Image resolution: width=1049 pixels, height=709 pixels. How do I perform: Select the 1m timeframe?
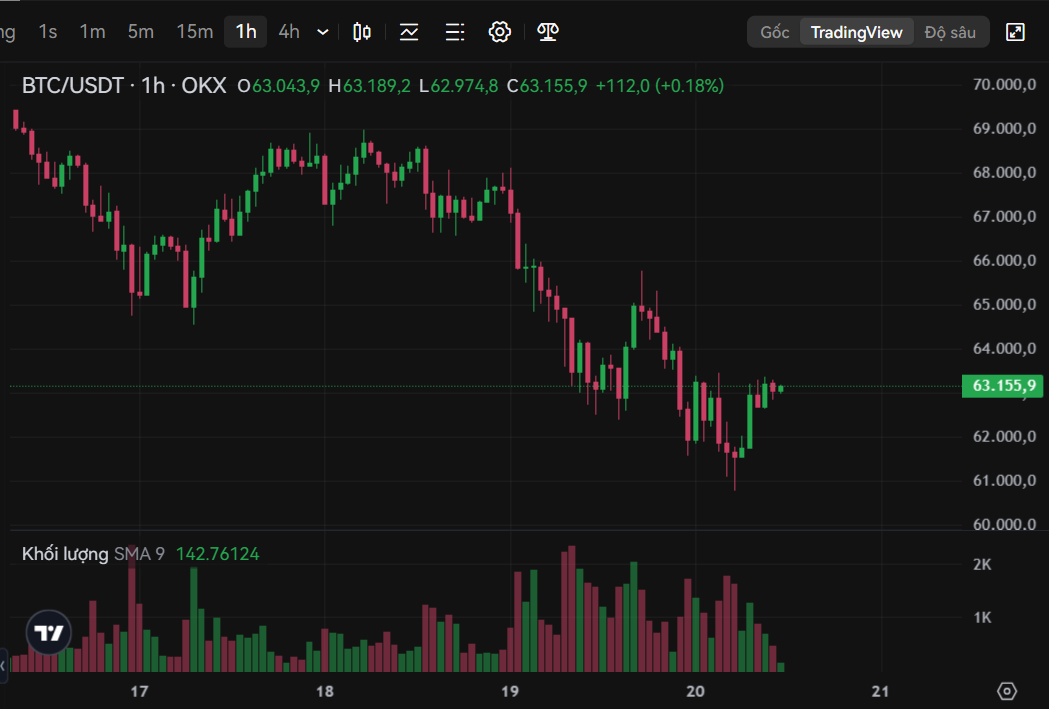(92, 31)
